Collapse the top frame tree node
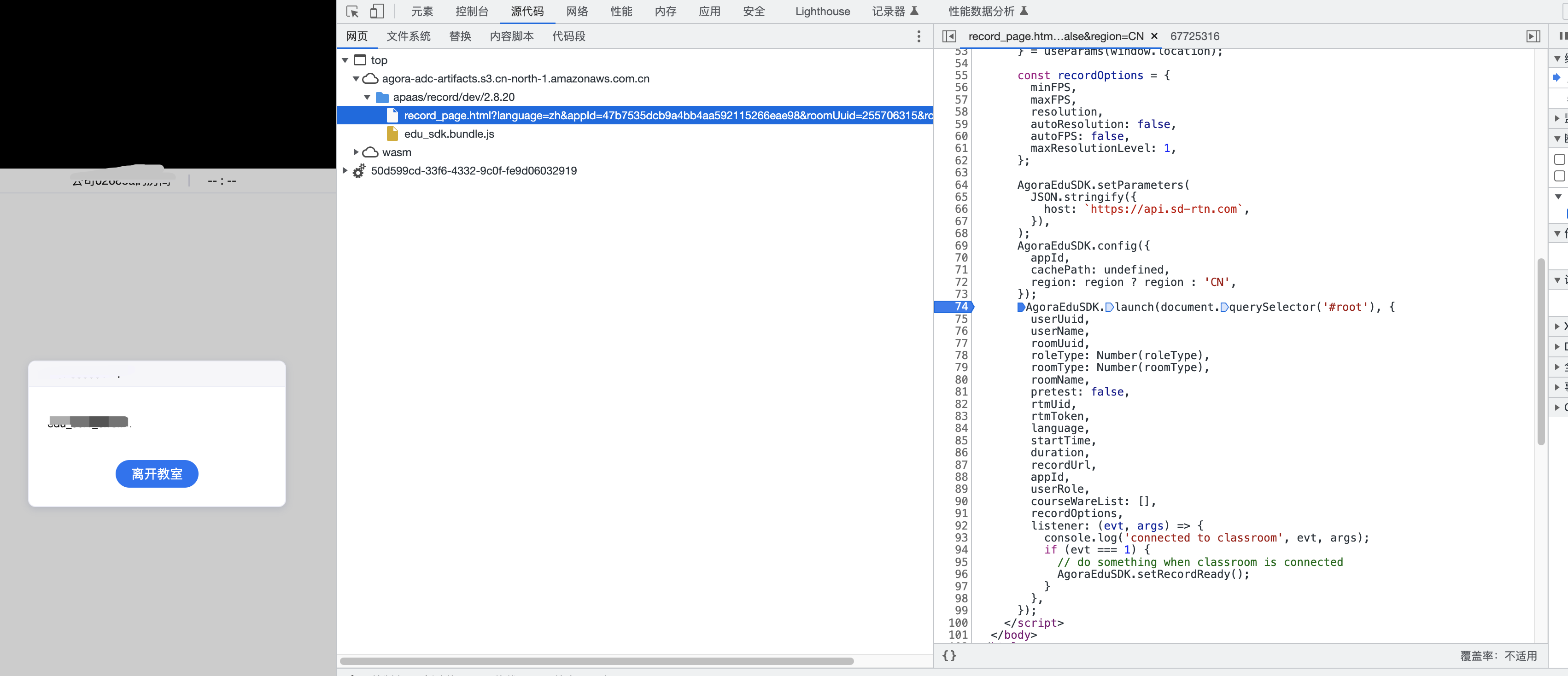The width and height of the screenshot is (1568, 676). (345, 60)
